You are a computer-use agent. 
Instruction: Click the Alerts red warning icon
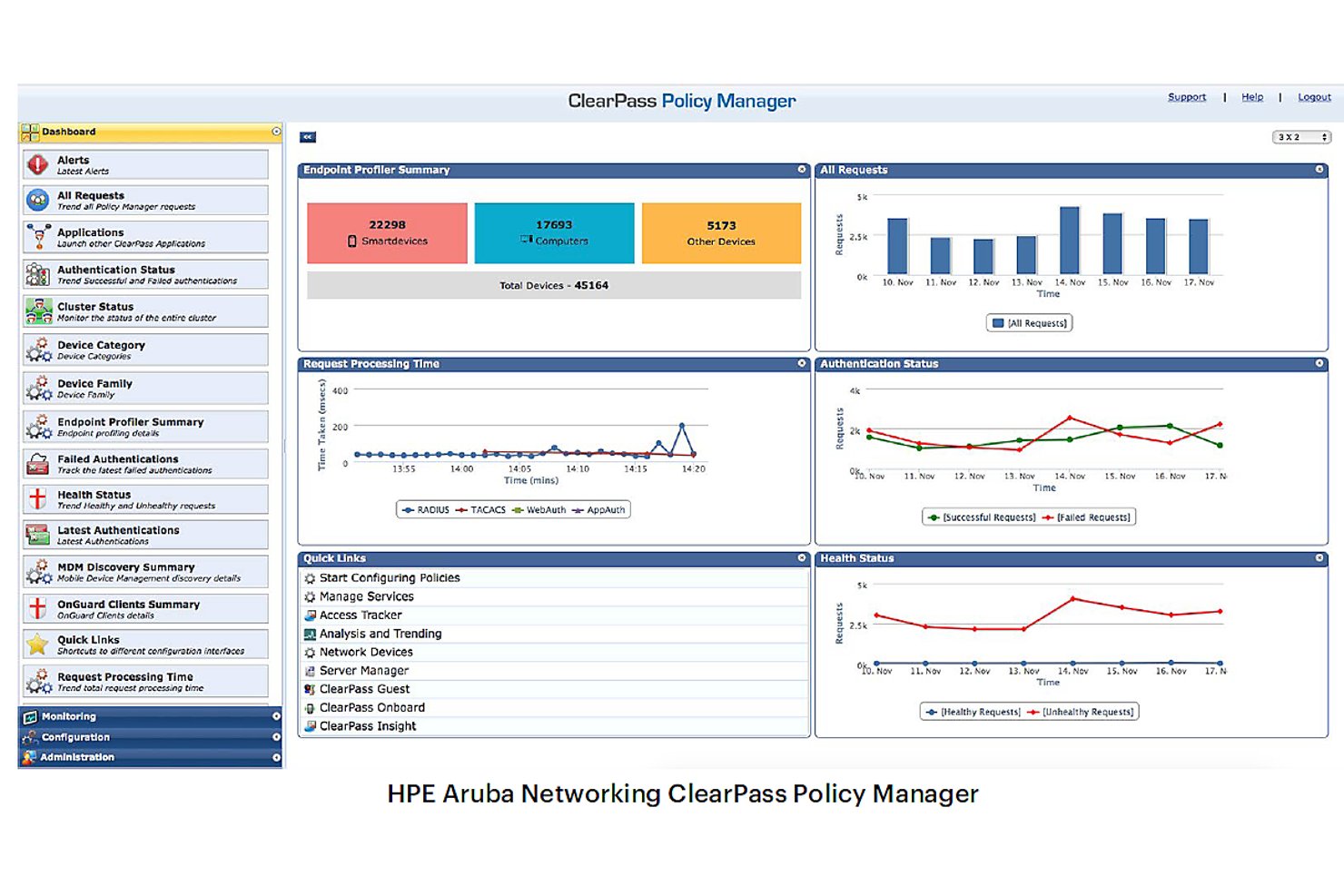coord(38,164)
